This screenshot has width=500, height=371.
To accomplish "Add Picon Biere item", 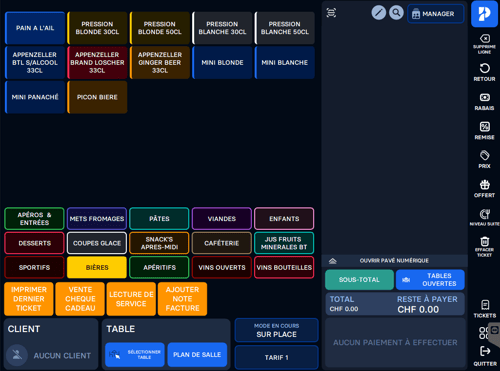I will point(97,97).
